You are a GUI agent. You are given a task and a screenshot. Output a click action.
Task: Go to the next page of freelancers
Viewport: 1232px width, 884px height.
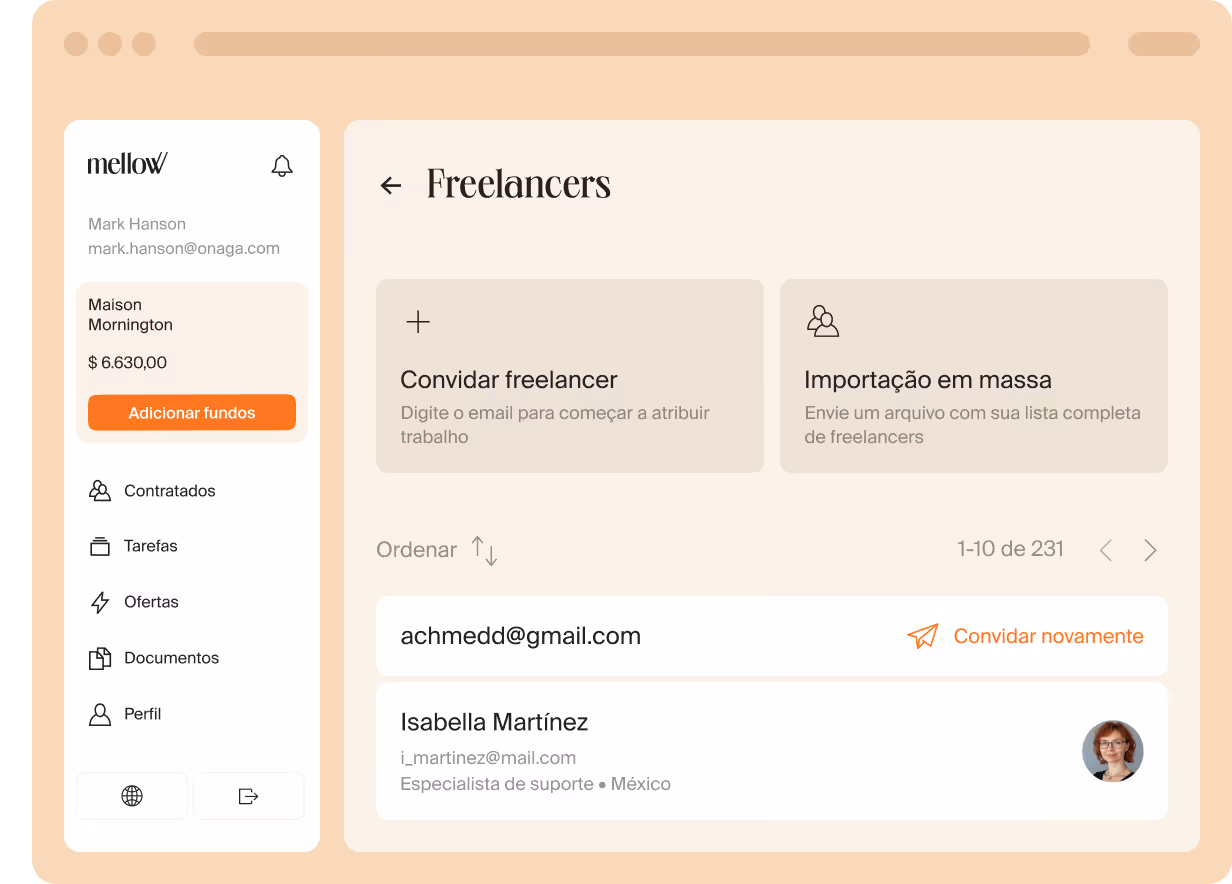click(1150, 550)
